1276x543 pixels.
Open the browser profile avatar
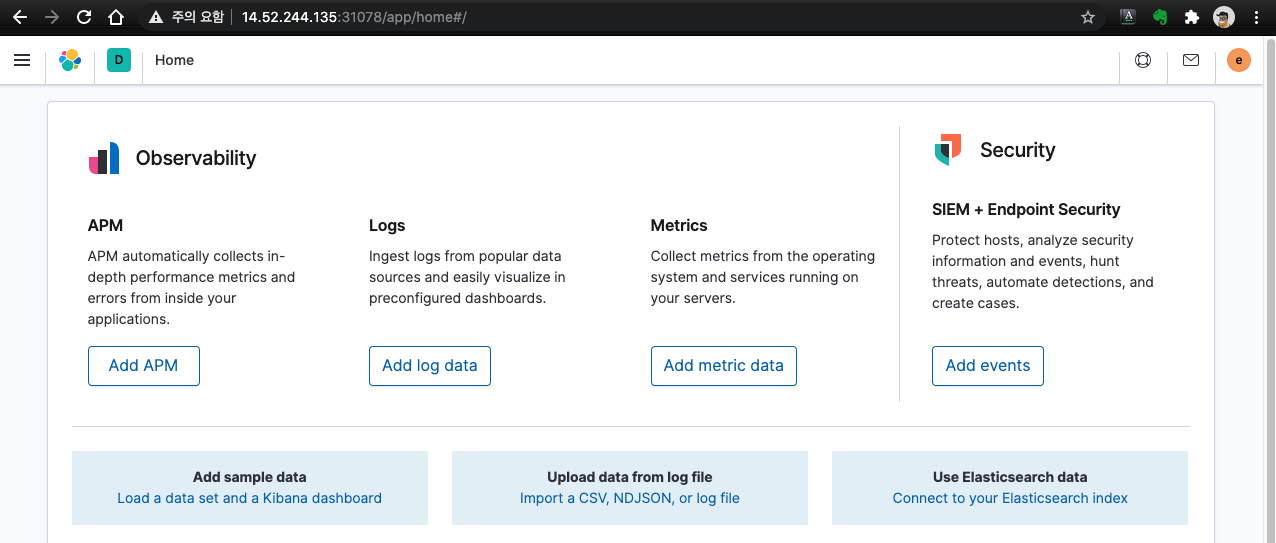point(1224,17)
